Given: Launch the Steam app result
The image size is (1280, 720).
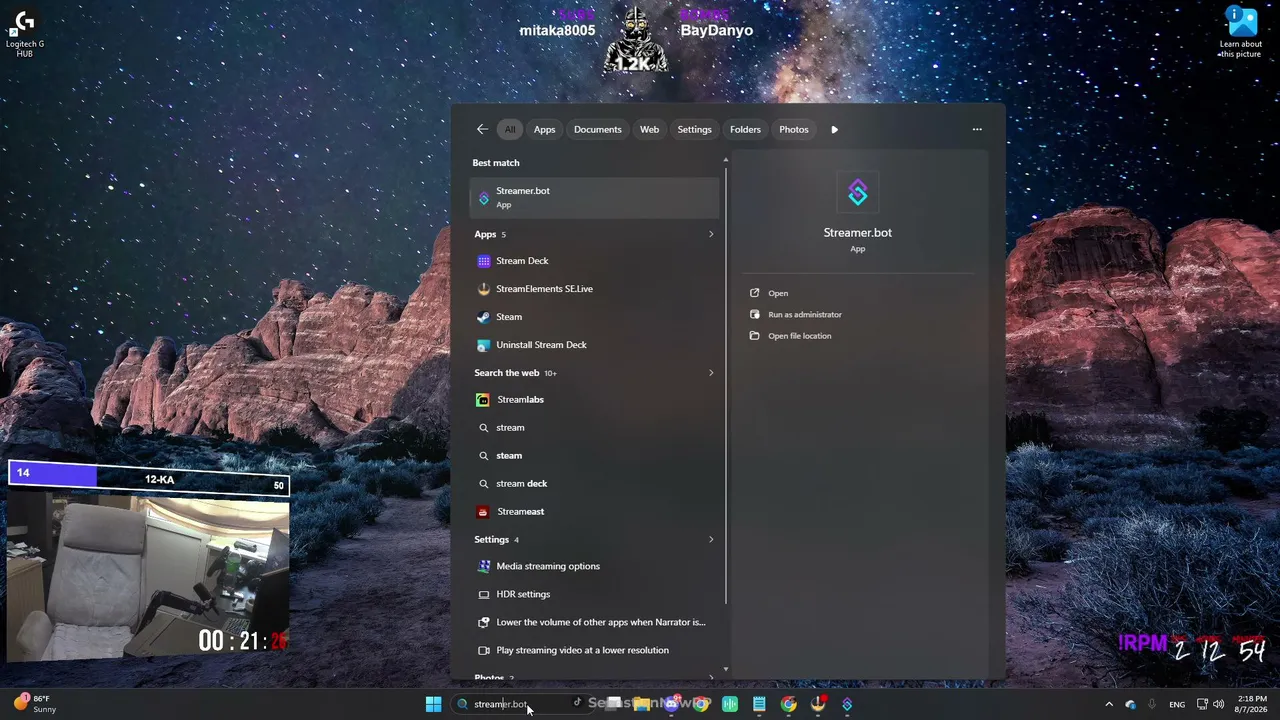Looking at the screenshot, I should point(594,317).
